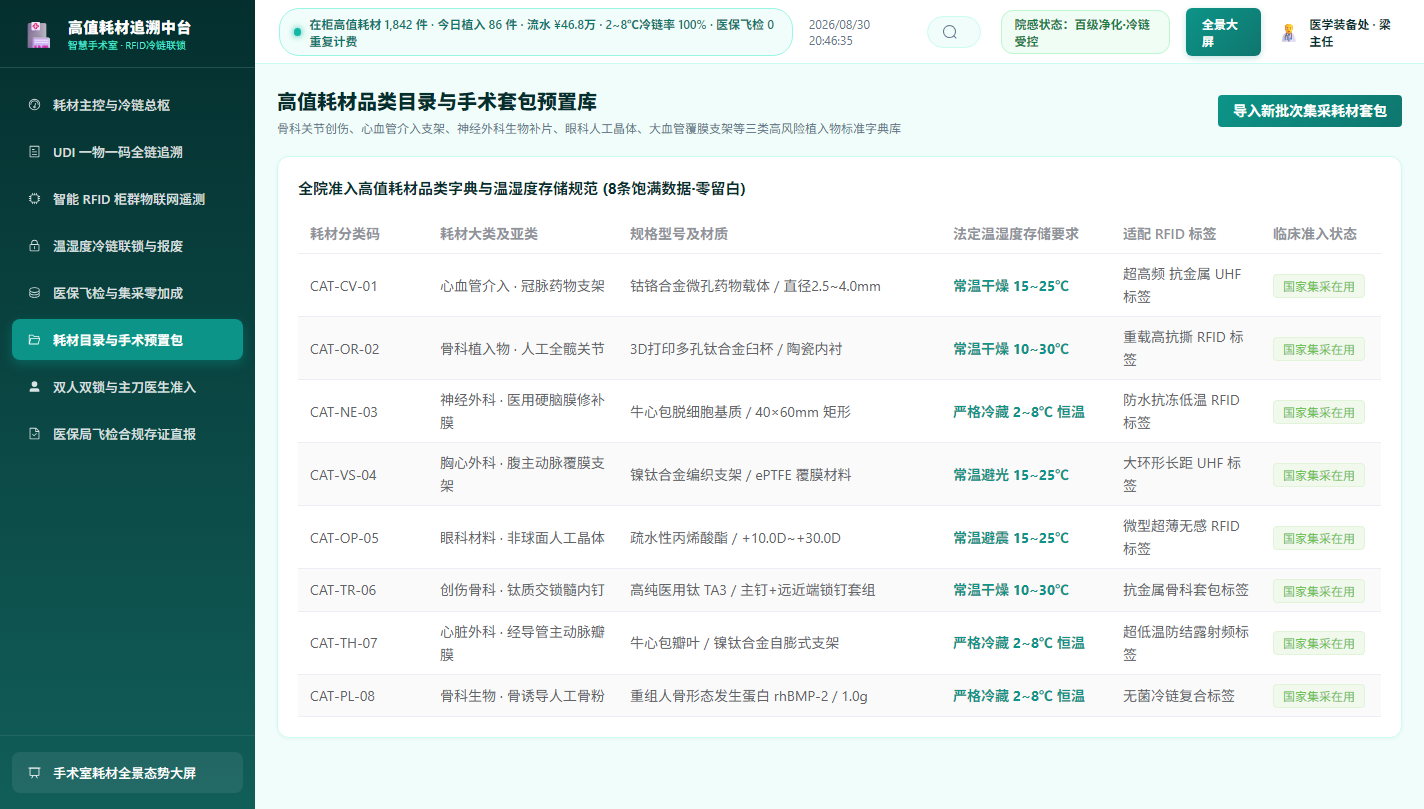Screen dimensions: 1424x809
Task: Click code cell CAT-OP-05
Action: [x=344, y=538]
